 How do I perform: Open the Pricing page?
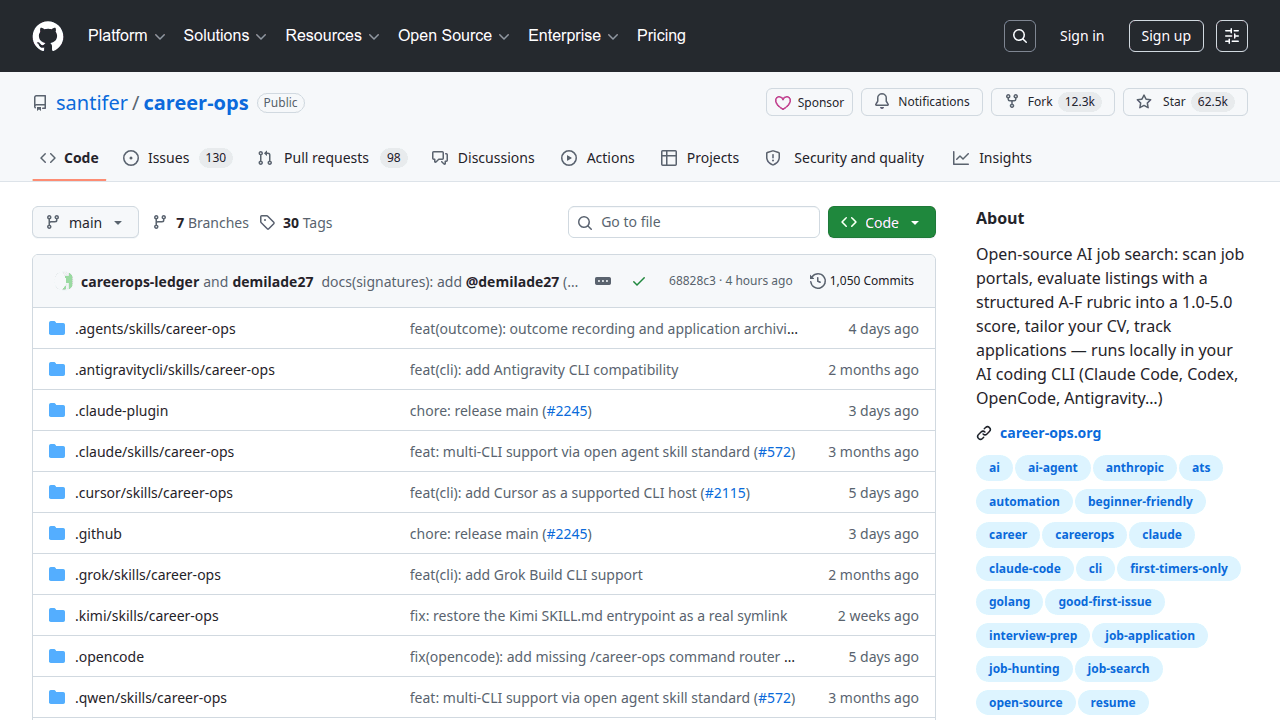(x=661, y=36)
